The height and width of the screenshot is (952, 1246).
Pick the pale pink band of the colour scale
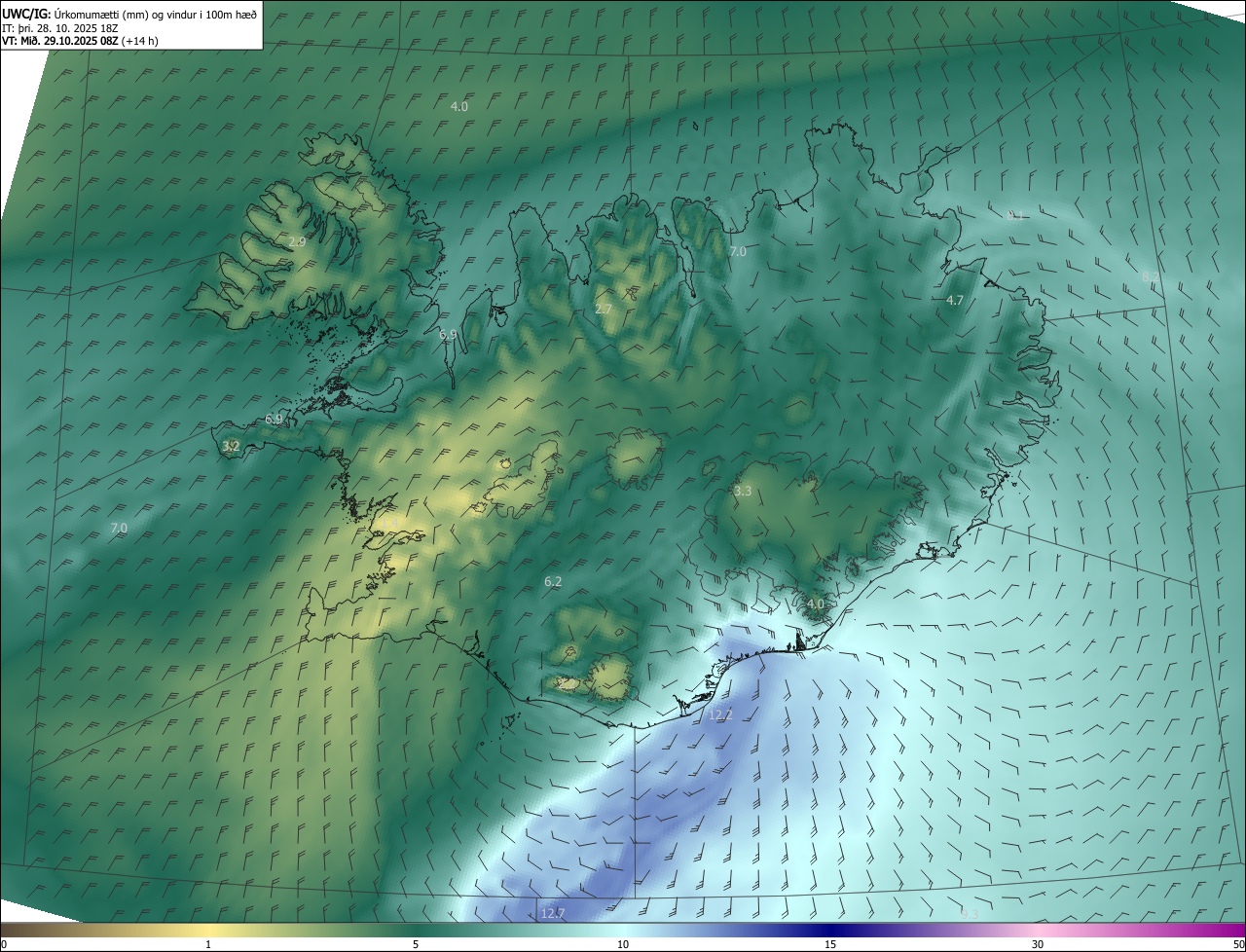tap(1038, 930)
